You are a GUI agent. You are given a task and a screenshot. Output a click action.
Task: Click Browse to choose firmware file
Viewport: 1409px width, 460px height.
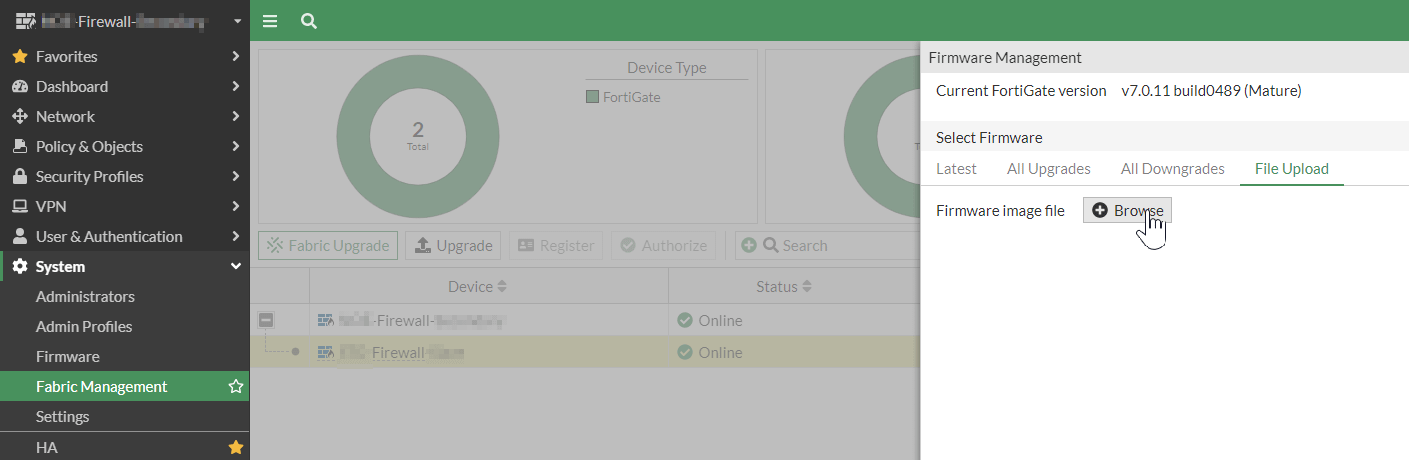tap(1127, 210)
